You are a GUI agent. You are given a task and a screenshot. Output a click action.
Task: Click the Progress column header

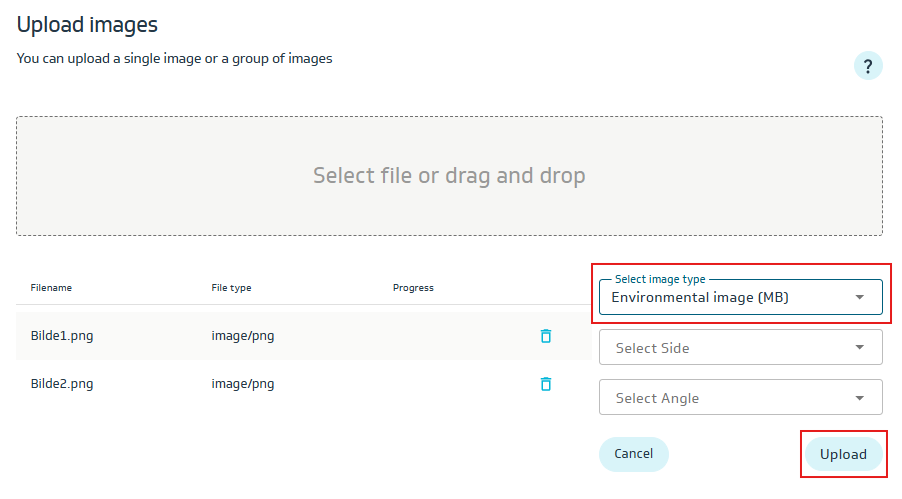[x=413, y=288]
